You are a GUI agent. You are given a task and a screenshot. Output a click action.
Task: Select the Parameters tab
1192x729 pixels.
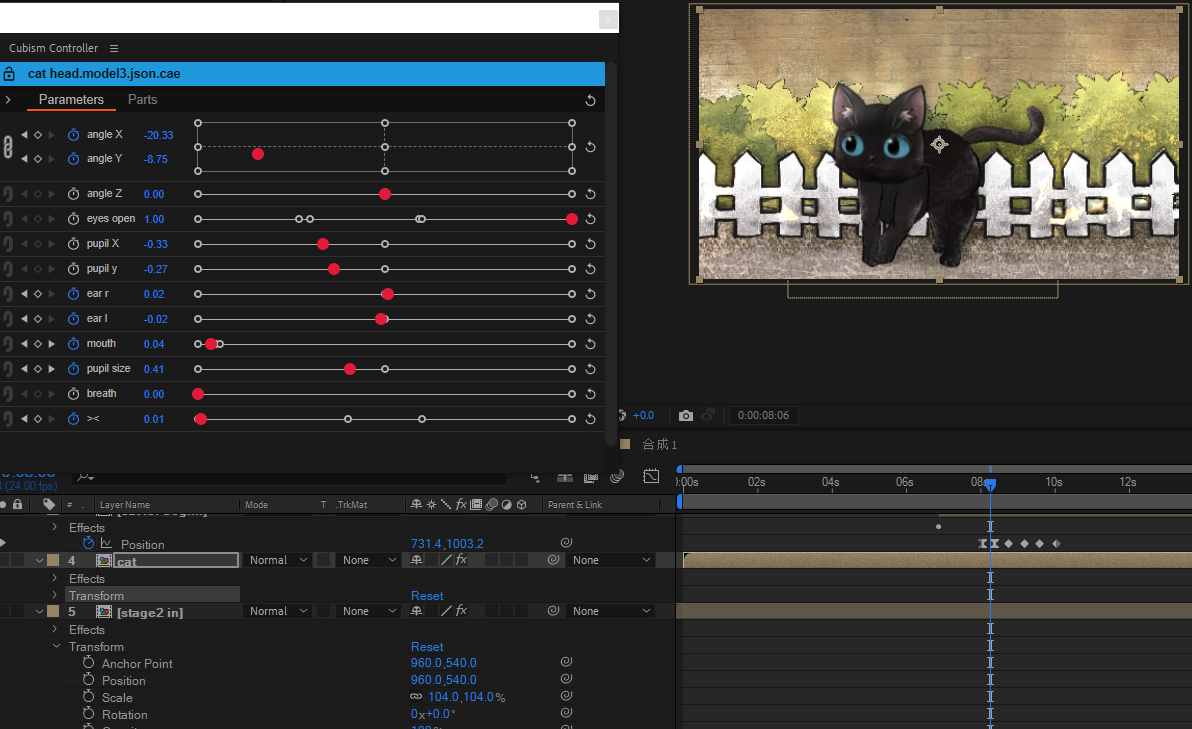point(71,99)
